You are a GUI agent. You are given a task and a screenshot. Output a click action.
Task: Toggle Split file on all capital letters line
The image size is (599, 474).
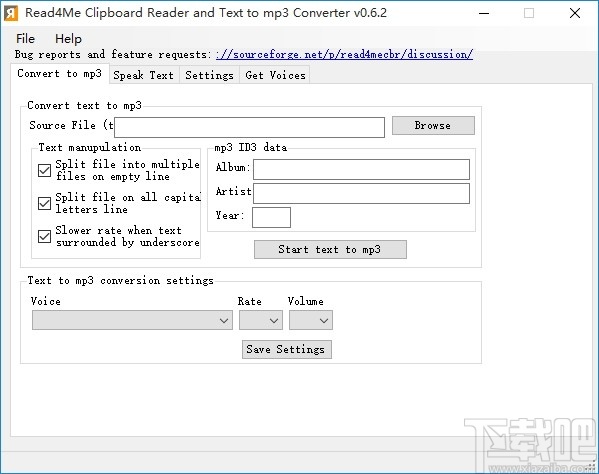pyautogui.click(x=44, y=203)
